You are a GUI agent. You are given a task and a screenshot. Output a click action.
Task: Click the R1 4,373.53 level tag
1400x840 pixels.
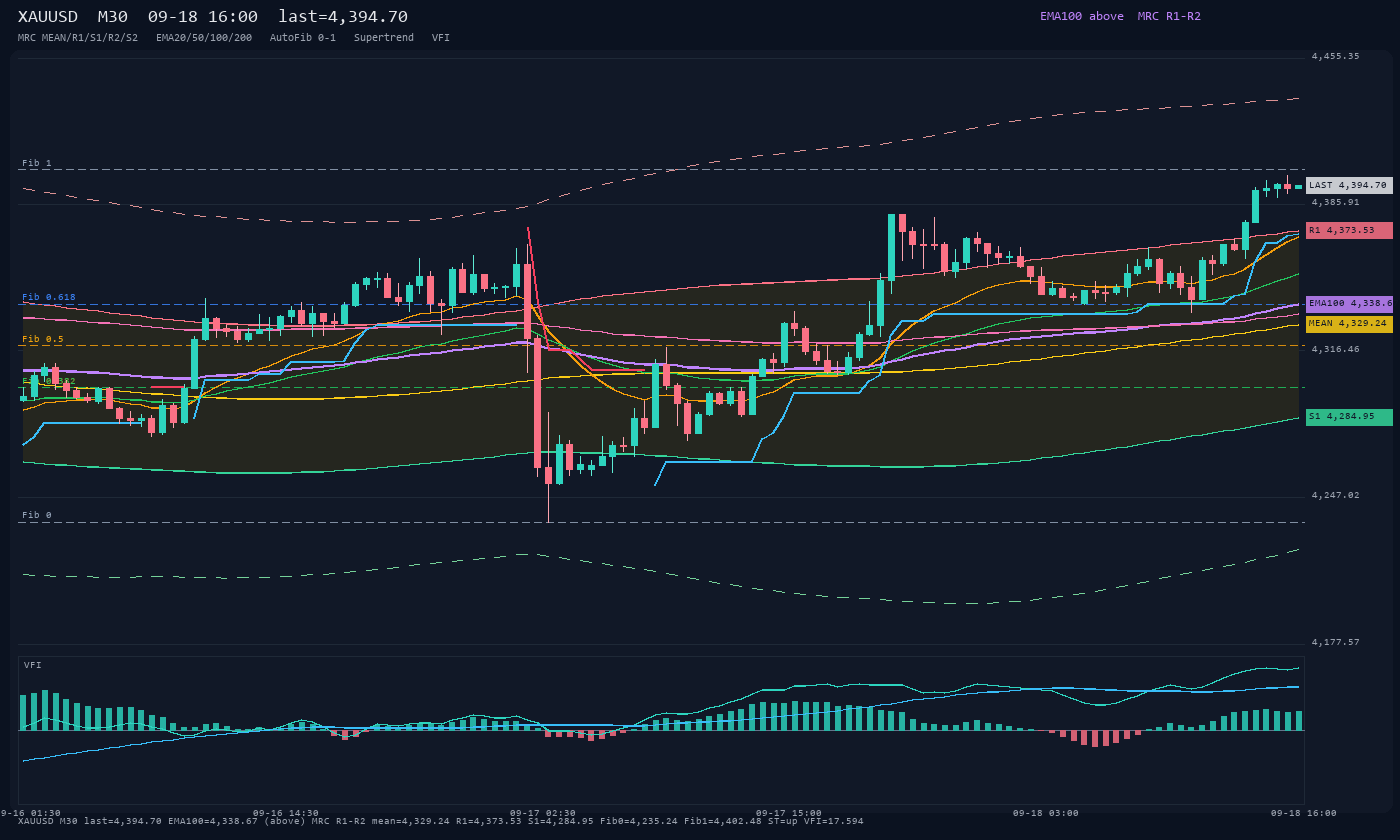(1349, 230)
